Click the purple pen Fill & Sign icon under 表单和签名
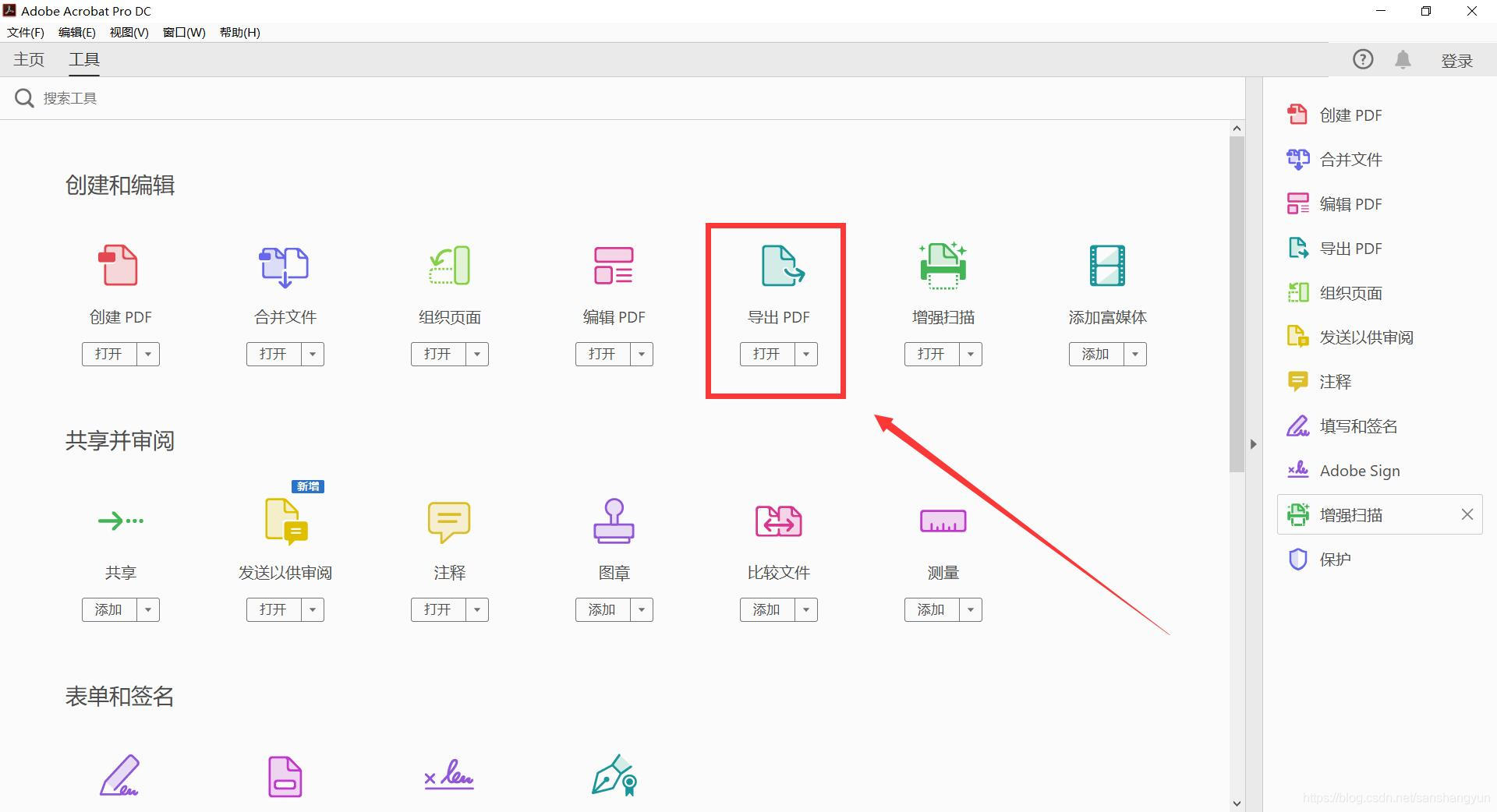This screenshot has width=1497, height=812. (x=119, y=775)
